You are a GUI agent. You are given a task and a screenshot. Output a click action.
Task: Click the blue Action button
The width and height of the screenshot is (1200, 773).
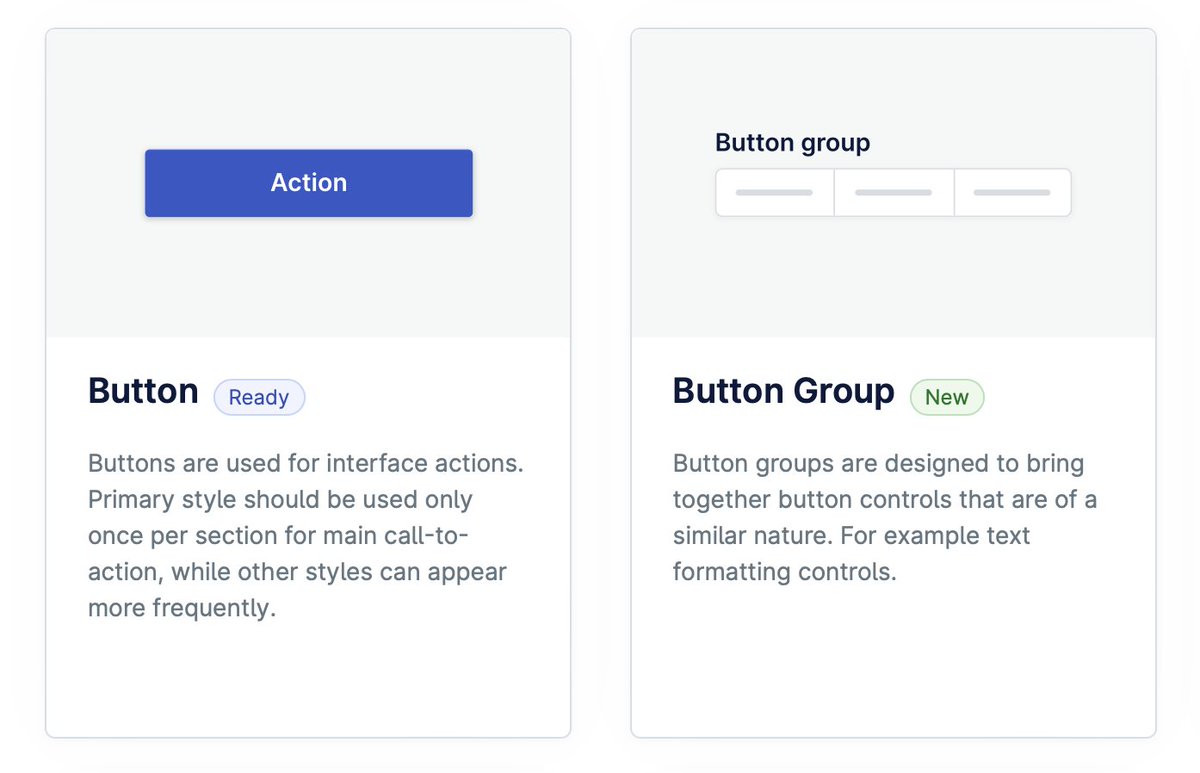308,183
